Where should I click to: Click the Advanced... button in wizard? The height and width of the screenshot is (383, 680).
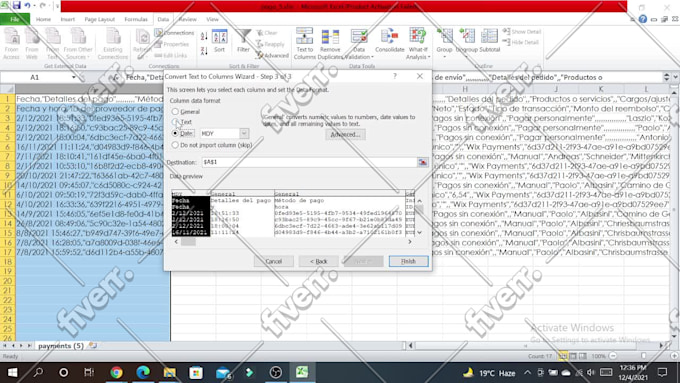345,134
